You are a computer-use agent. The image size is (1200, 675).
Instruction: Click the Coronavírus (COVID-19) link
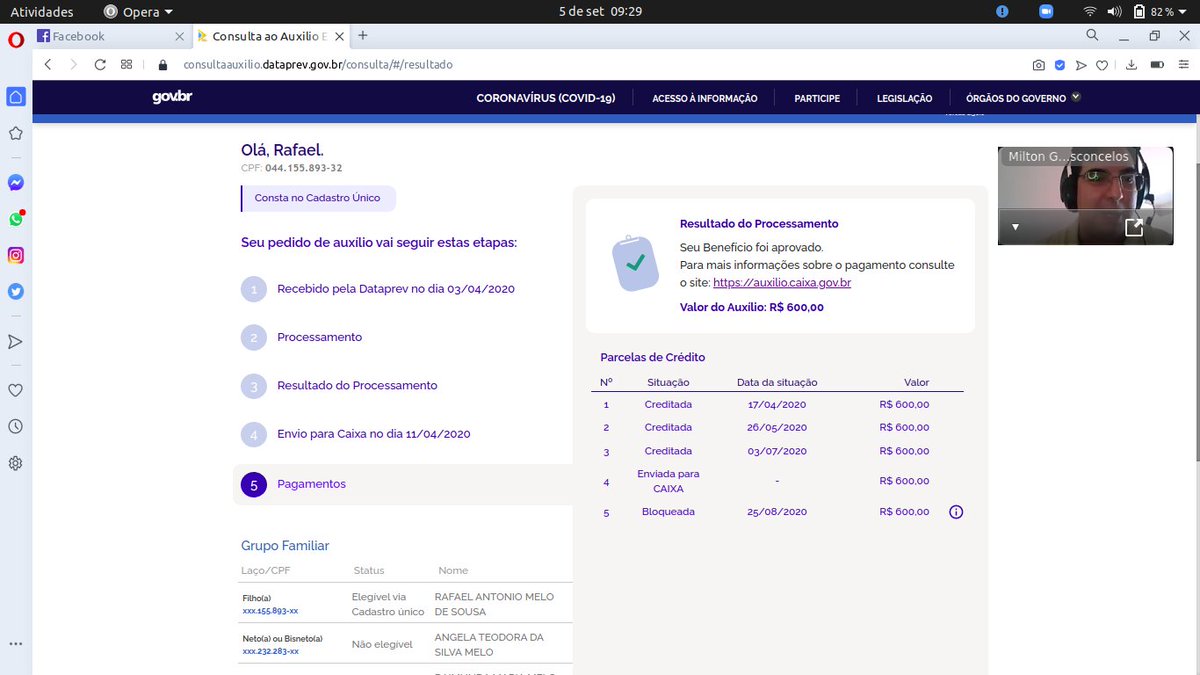click(x=546, y=98)
